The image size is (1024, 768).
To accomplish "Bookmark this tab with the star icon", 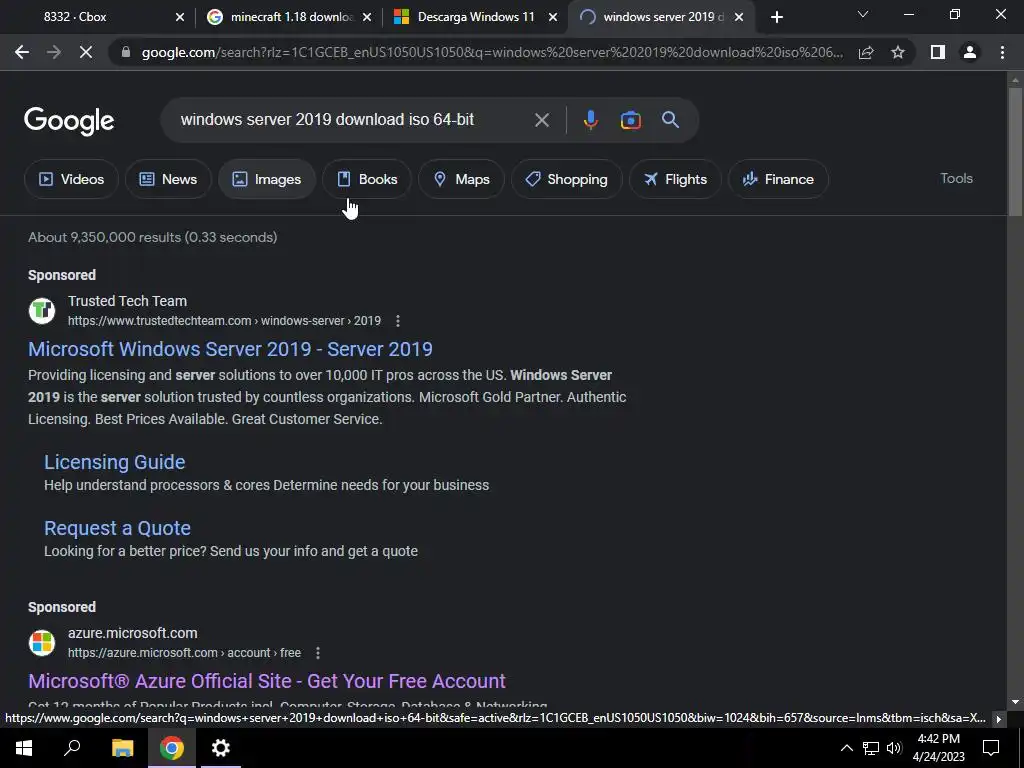I will (898, 52).
